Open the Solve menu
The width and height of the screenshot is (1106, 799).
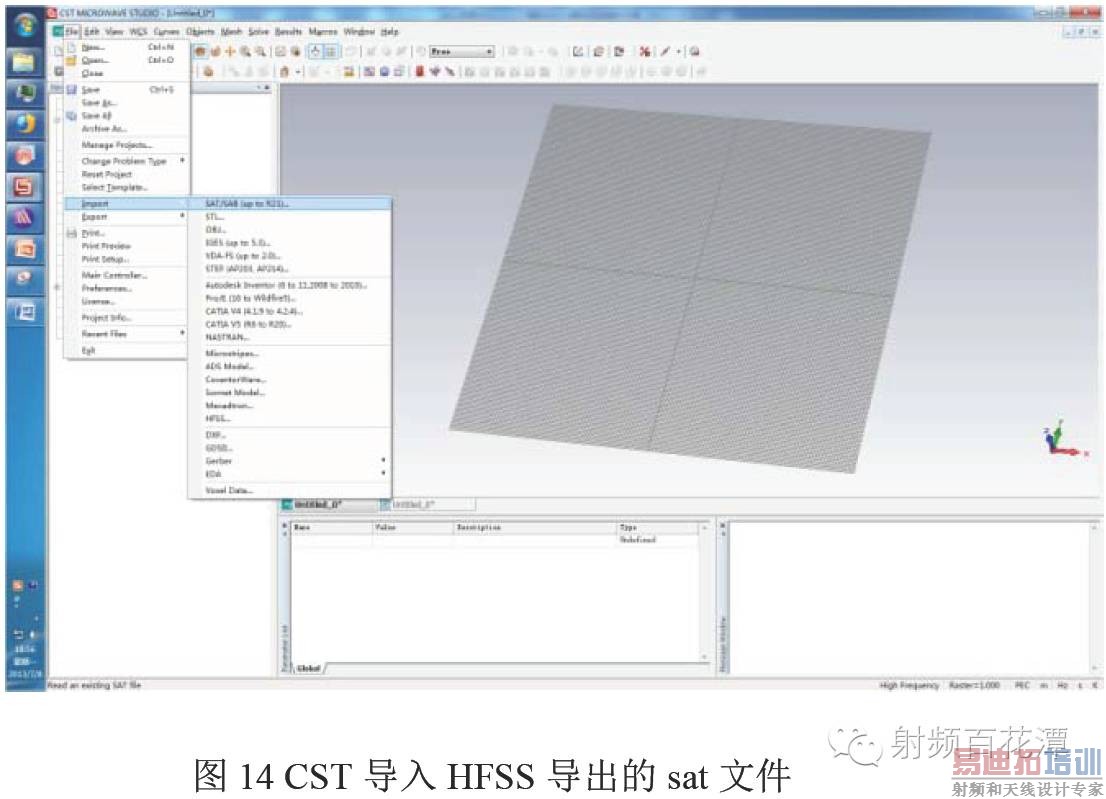pos(259,32)
